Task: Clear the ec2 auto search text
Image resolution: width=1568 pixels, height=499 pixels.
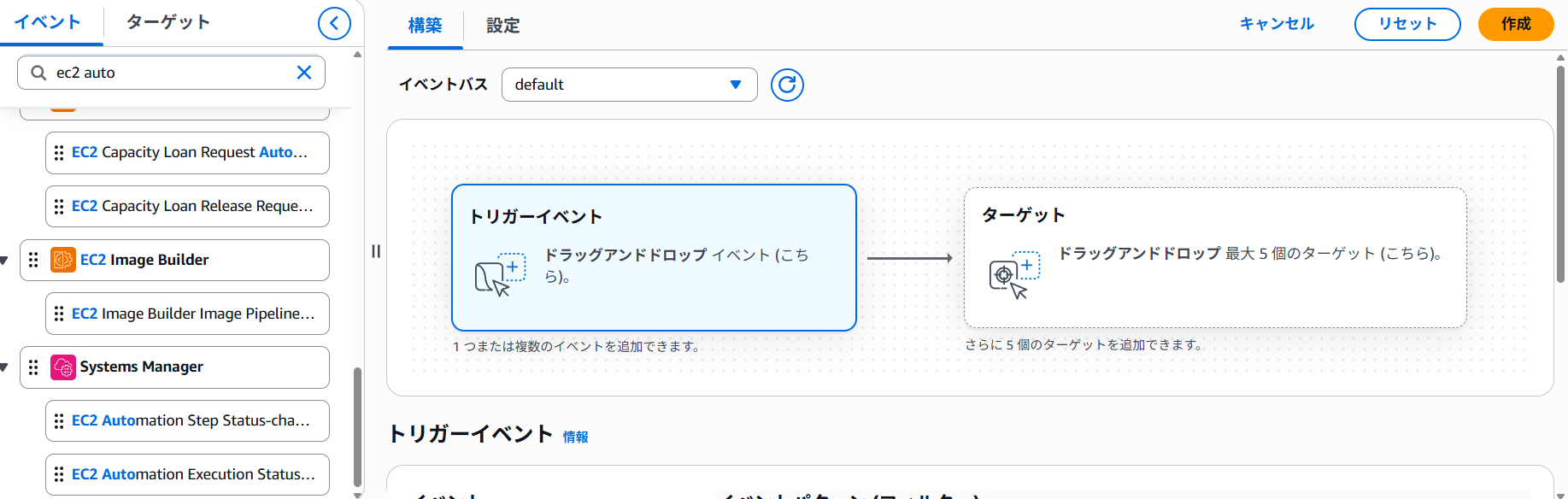Action: pyautogui.click(x=304, y=73)
